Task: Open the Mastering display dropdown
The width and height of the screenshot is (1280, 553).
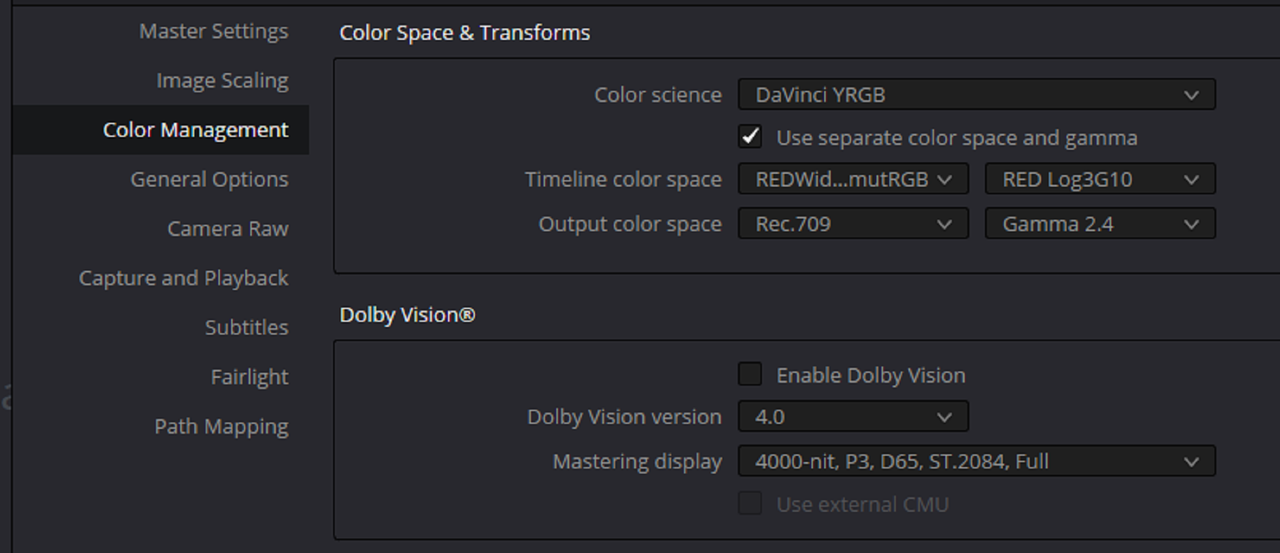Action: (977, 461)
